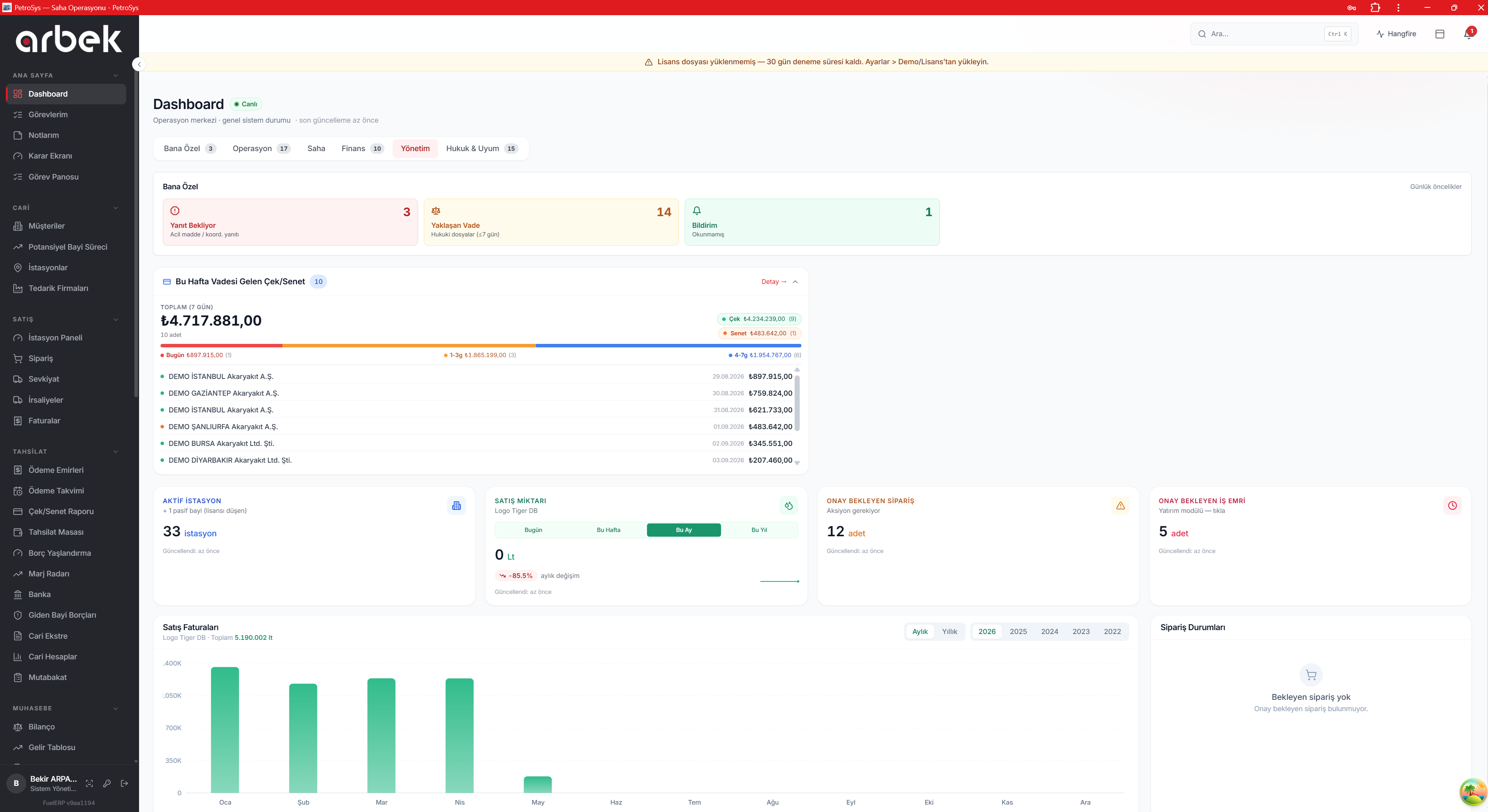The height and width of the screenshot is (812, 1488).
Task: Open the Görevlerim sidebar item
Action: (66, 114)
